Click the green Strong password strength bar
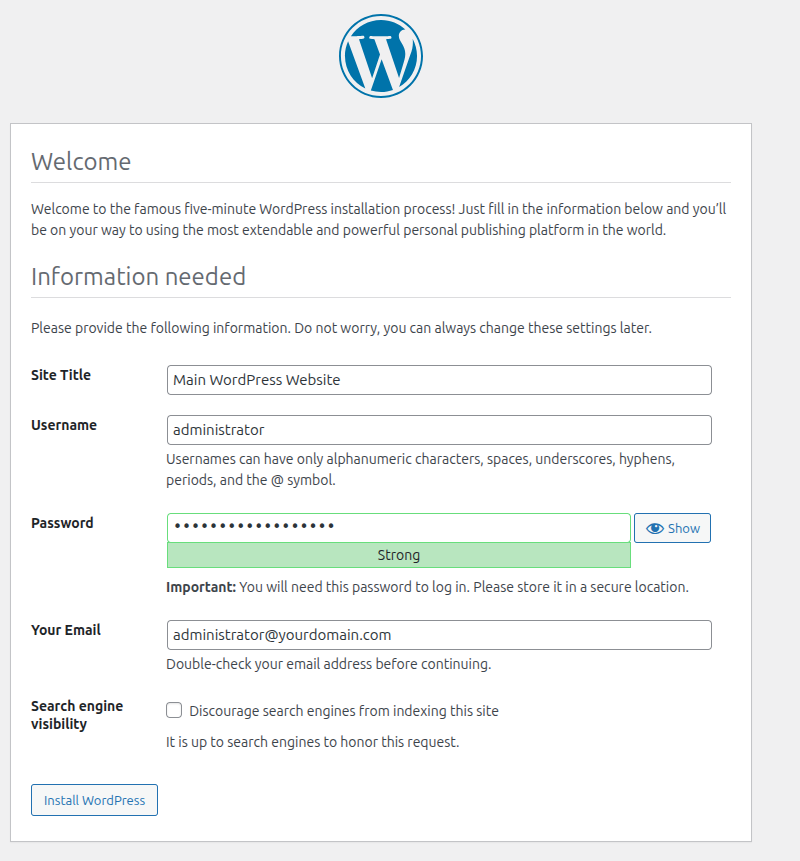 pos(398,555)
